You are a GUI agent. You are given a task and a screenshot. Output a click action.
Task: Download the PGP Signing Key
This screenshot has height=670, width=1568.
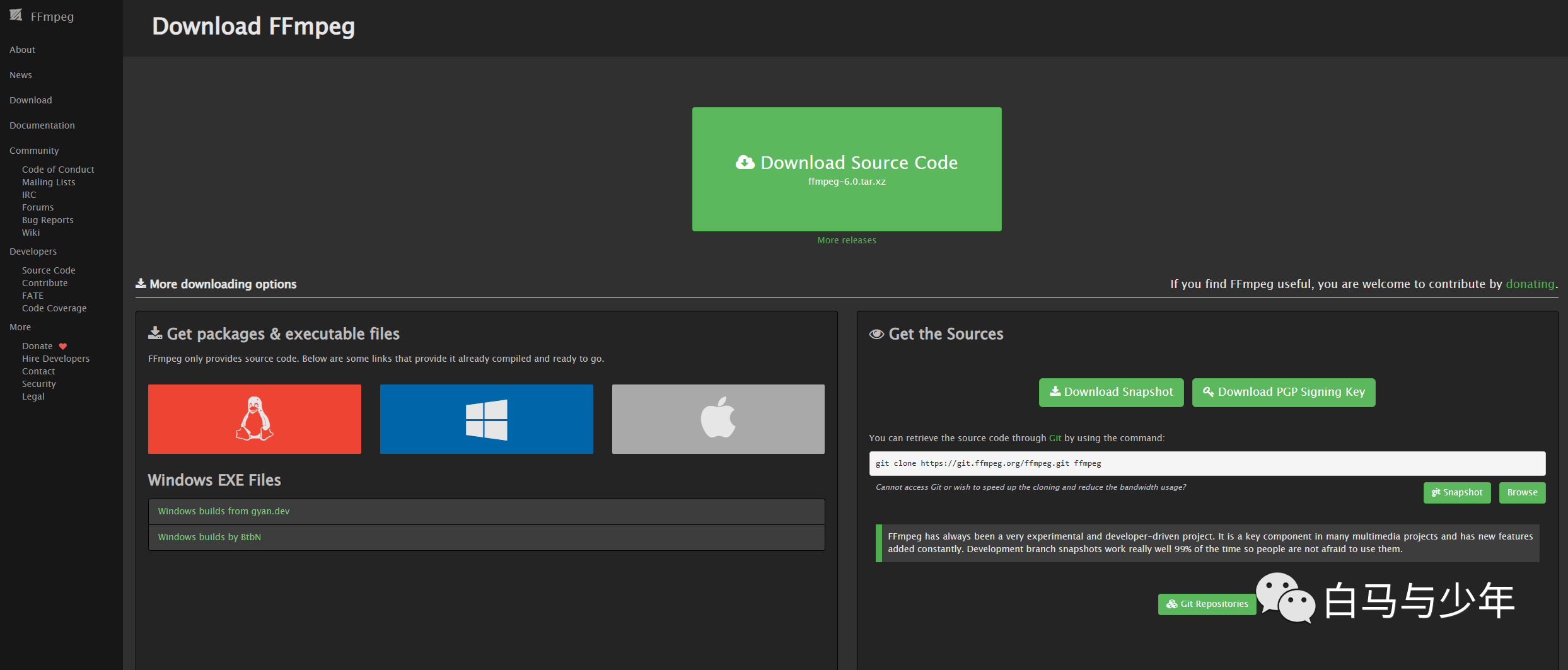[x=1284, y=392]
